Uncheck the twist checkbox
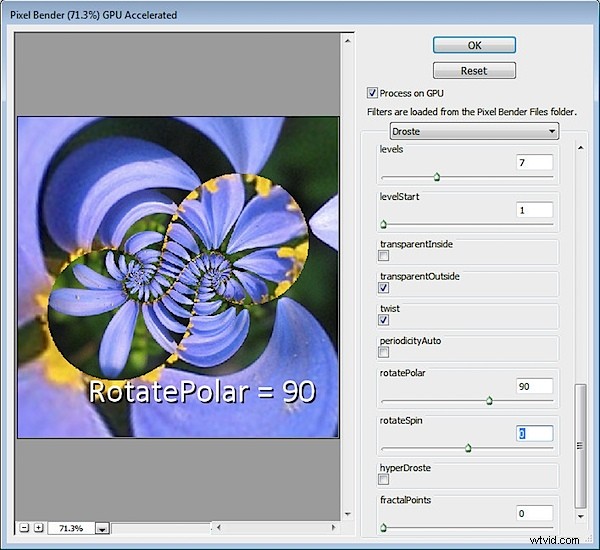 pyautogui.click(x=383, y=320)
